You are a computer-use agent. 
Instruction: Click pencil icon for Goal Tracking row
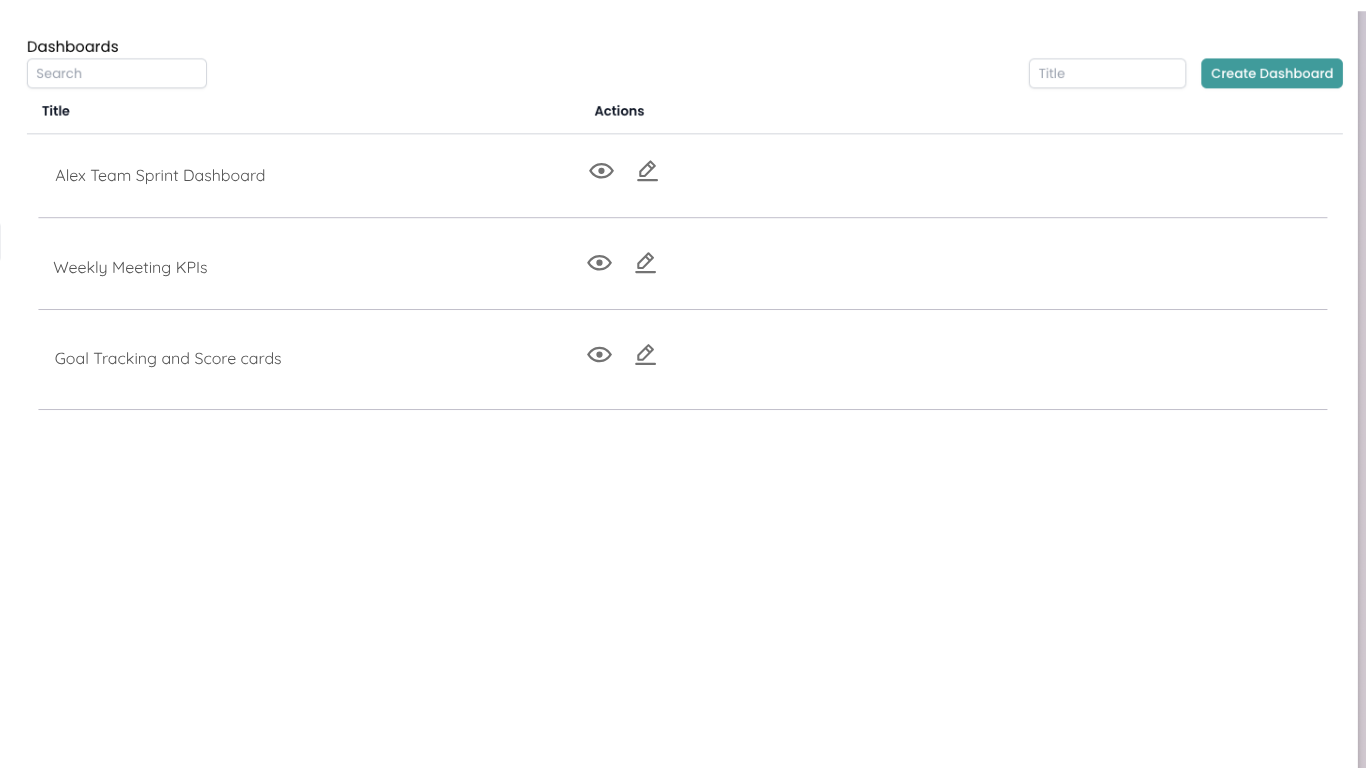(645, 355)
